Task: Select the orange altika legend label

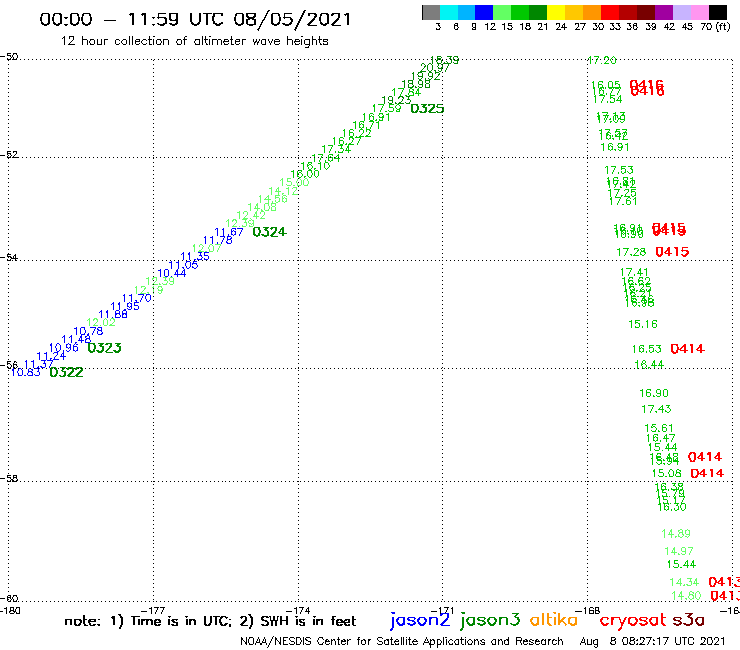Action: tap(554, 619)
